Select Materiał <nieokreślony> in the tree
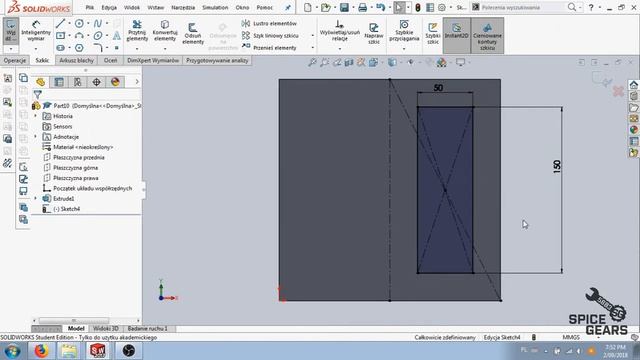 tap(78, 147)
